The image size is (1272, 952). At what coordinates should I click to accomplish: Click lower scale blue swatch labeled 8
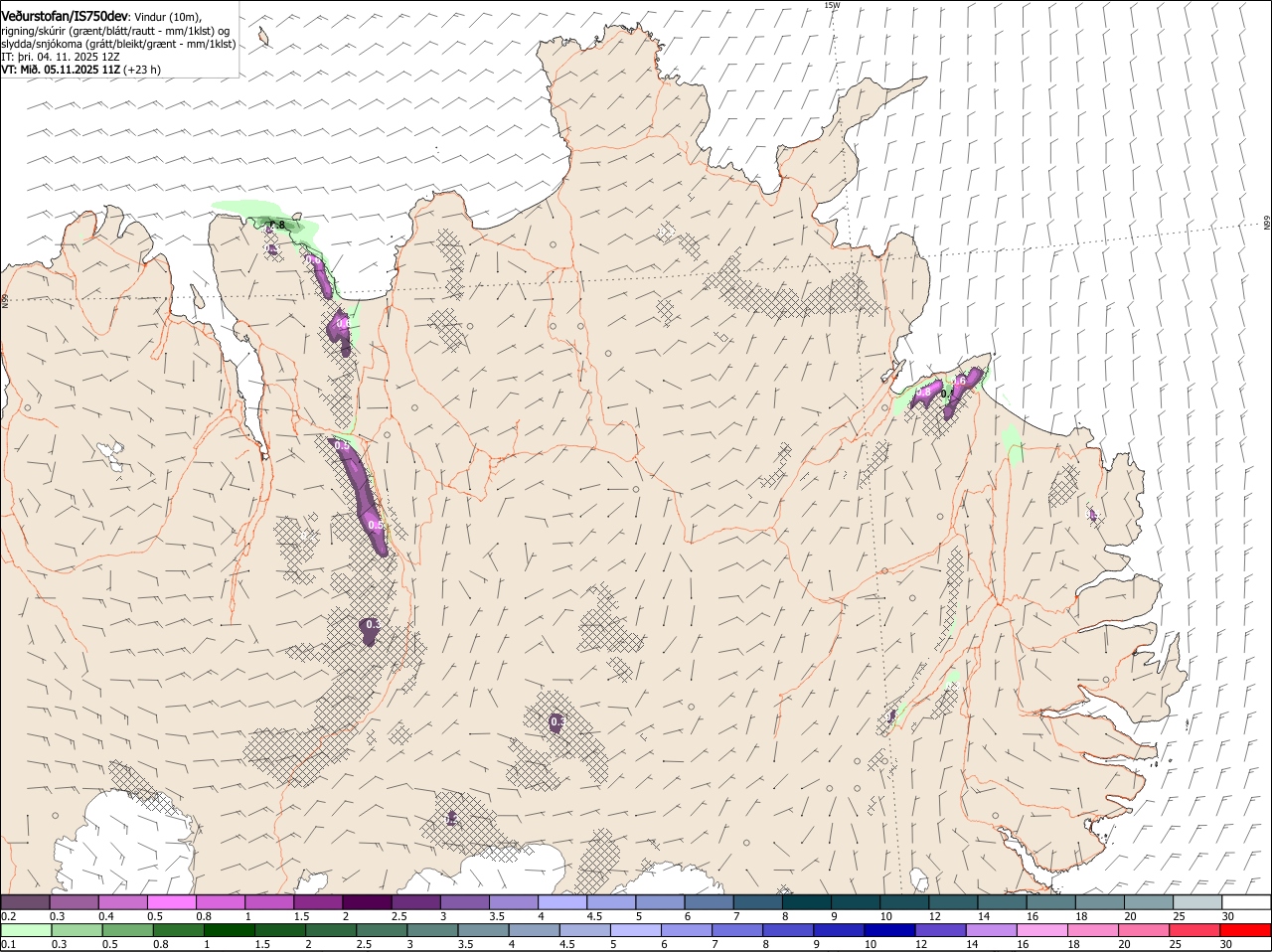[788, 930]
